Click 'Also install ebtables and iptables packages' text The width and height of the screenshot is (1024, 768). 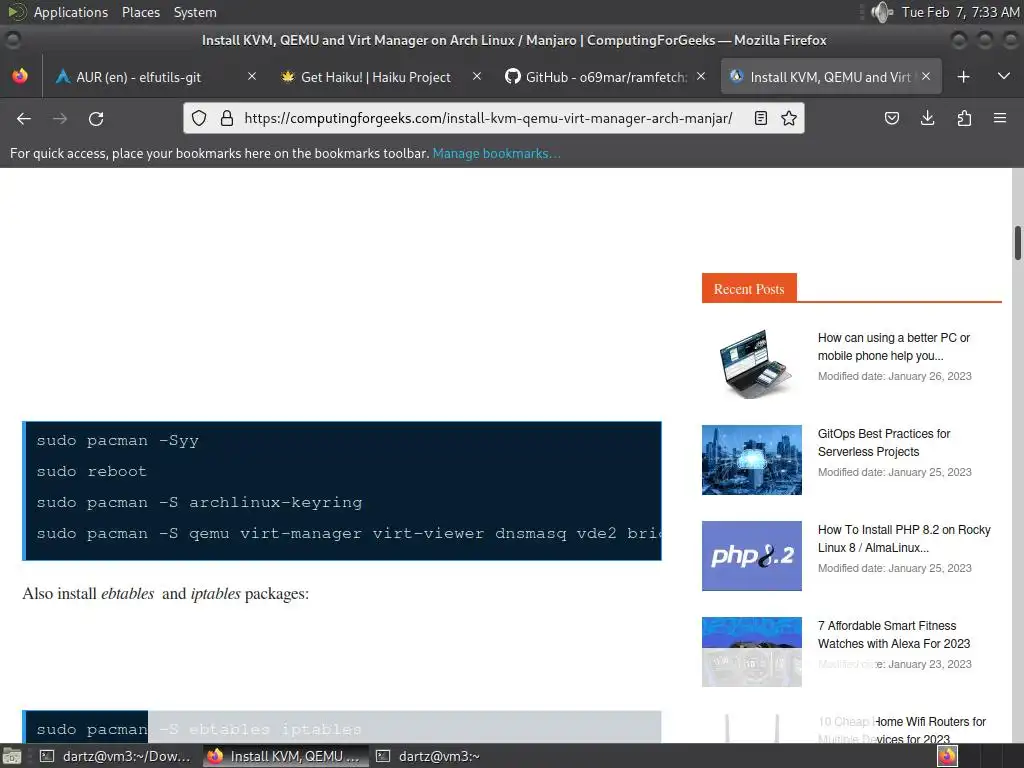pyautogui.click(x=165, y=594)
